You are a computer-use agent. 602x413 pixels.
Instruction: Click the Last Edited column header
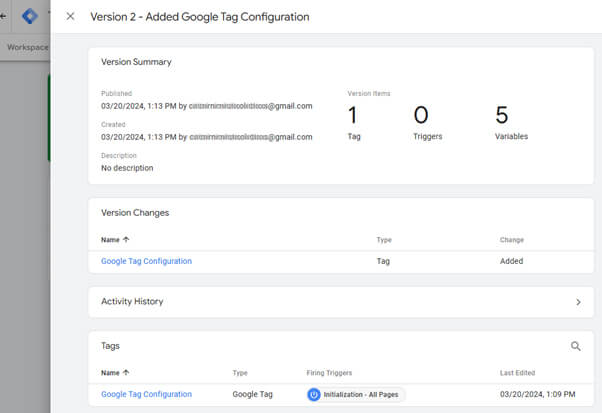click(517, 373)
